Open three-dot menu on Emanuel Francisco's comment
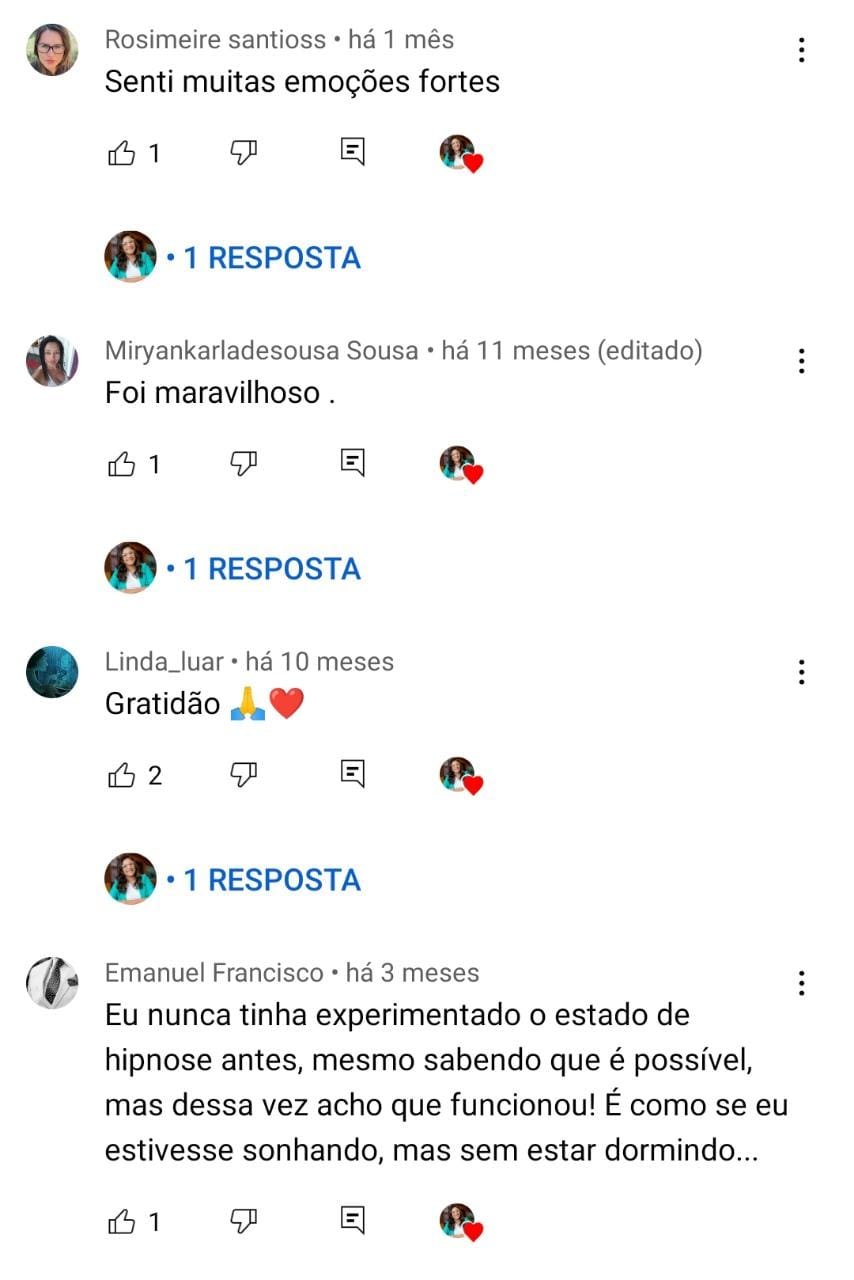 [x=802, y=983]
